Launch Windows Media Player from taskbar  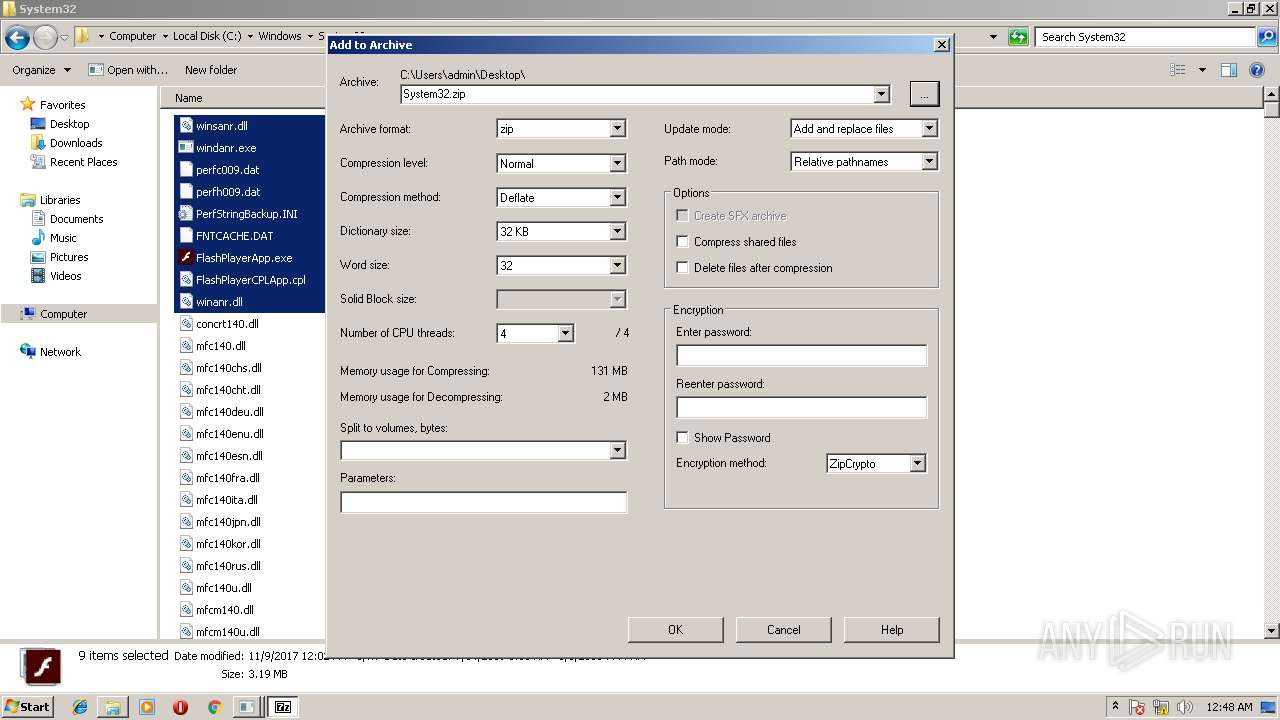pos(147,707)
